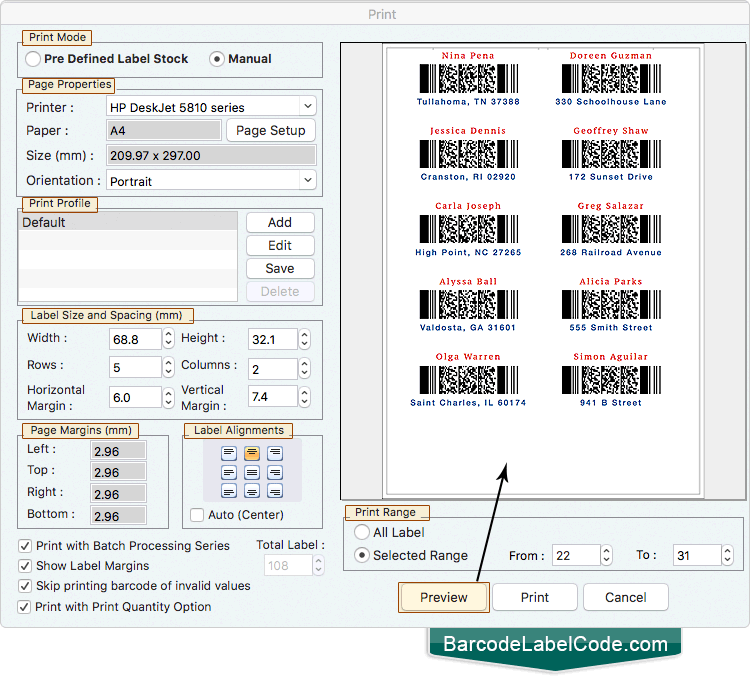750x676 pixels.
Task: Select top-right label alignment icon
Action: (275, 453)
